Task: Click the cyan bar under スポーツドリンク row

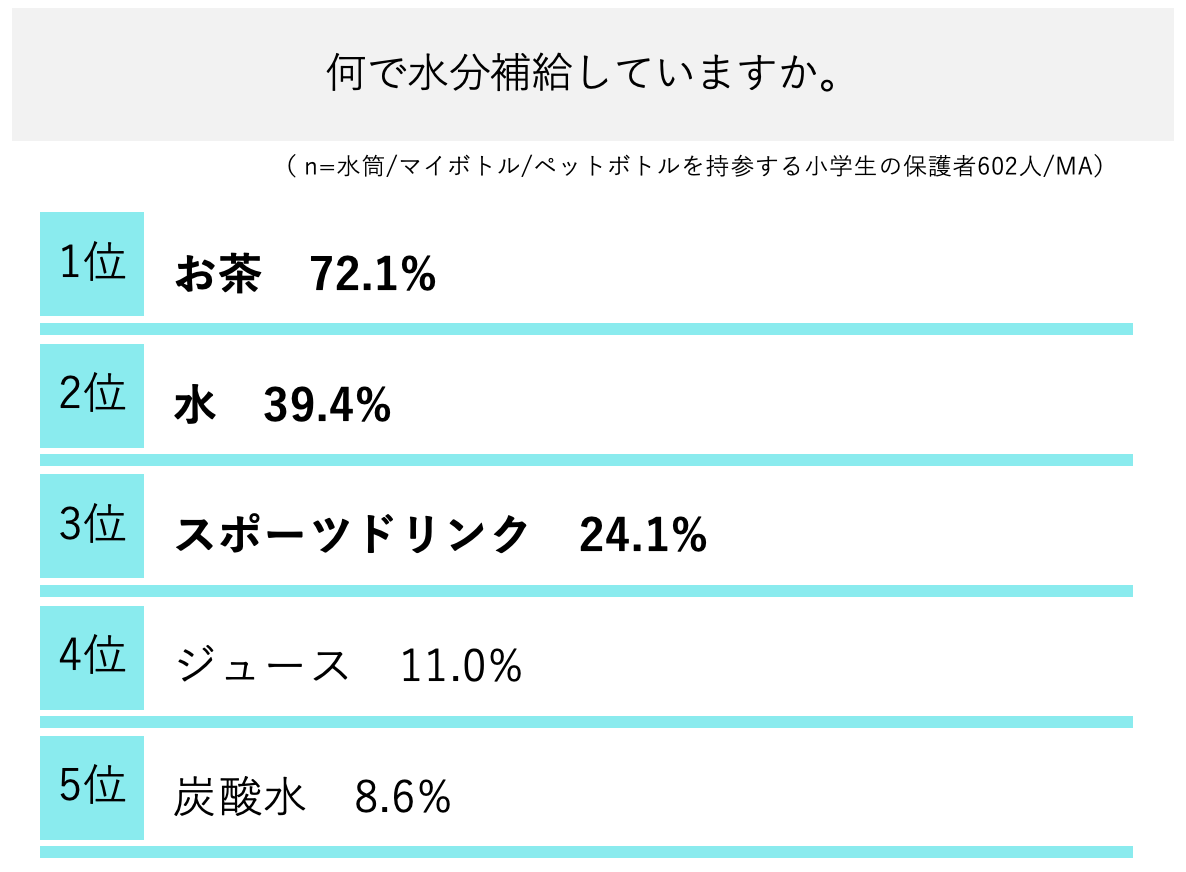Action: point(586,591)
